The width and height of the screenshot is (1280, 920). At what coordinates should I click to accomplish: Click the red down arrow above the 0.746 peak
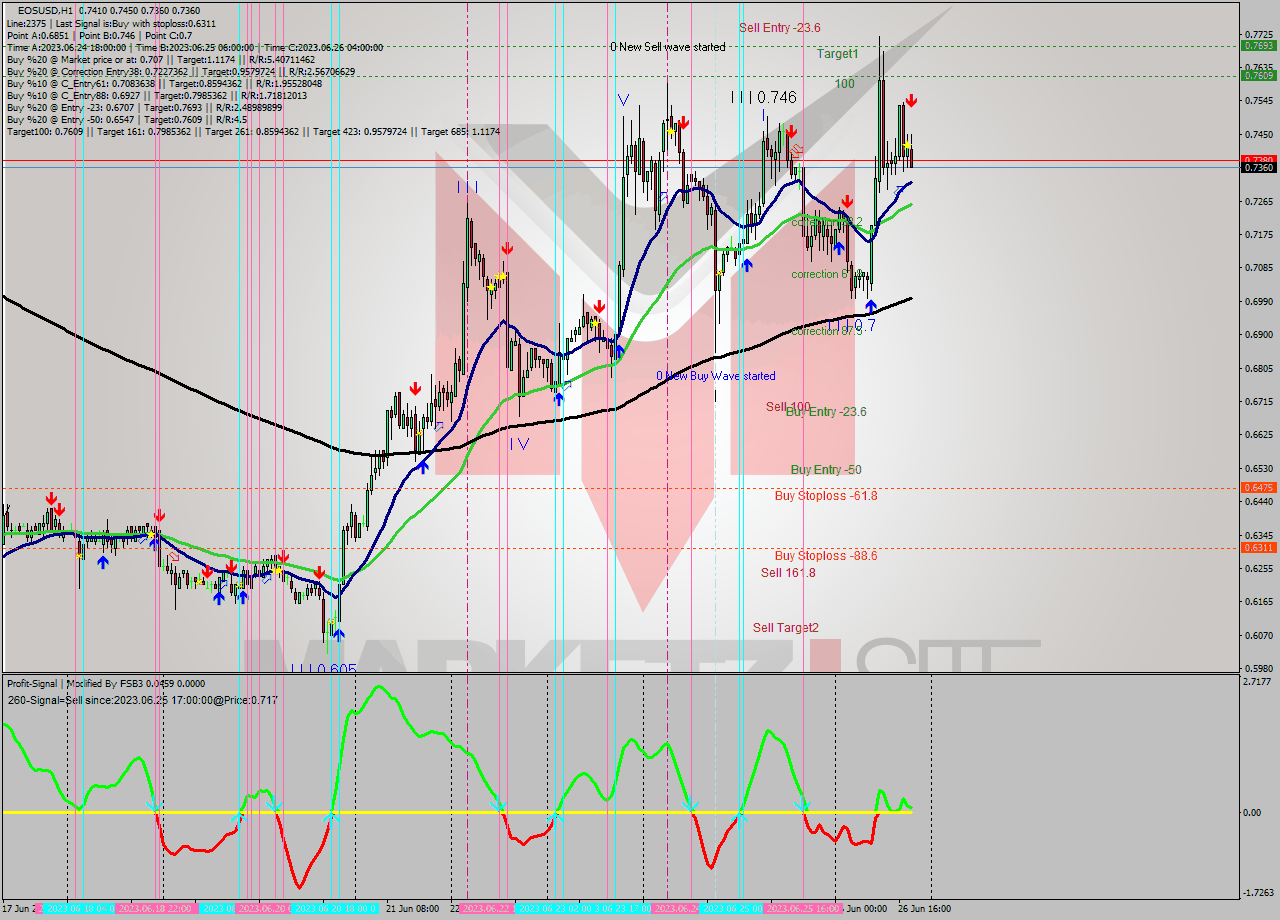[791, 131]
